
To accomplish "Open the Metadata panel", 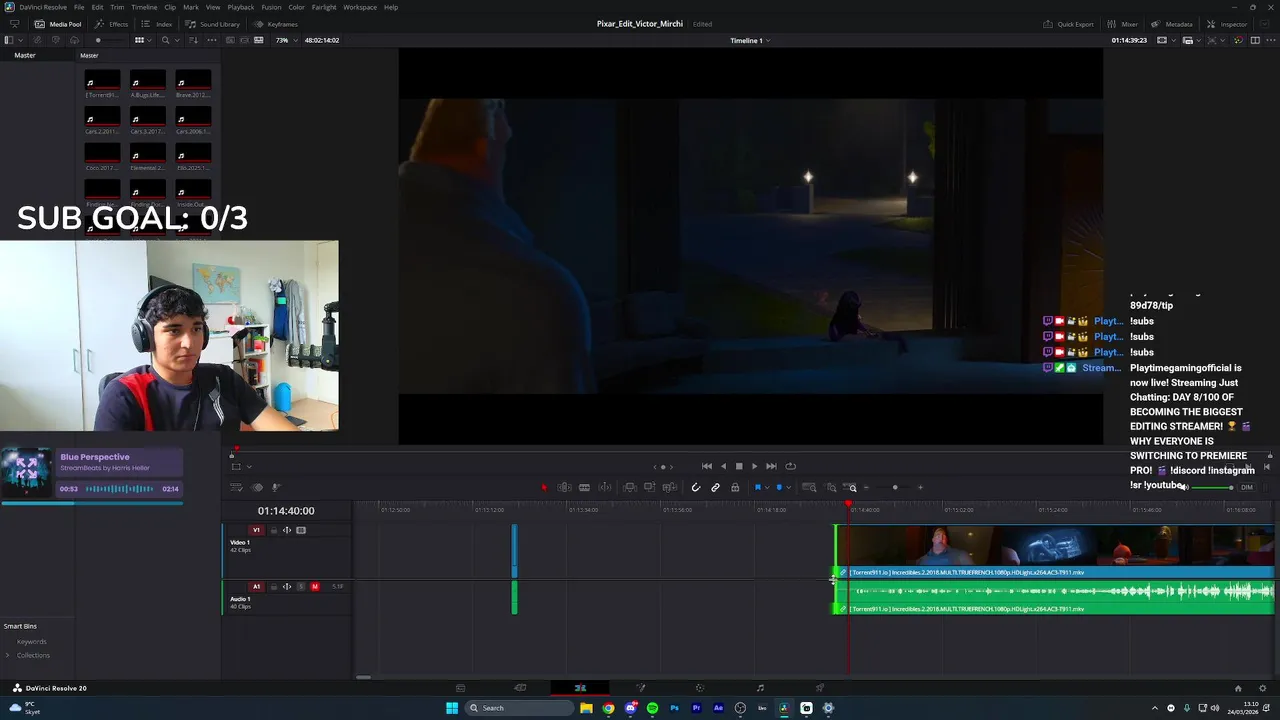I will point(1171,24).
